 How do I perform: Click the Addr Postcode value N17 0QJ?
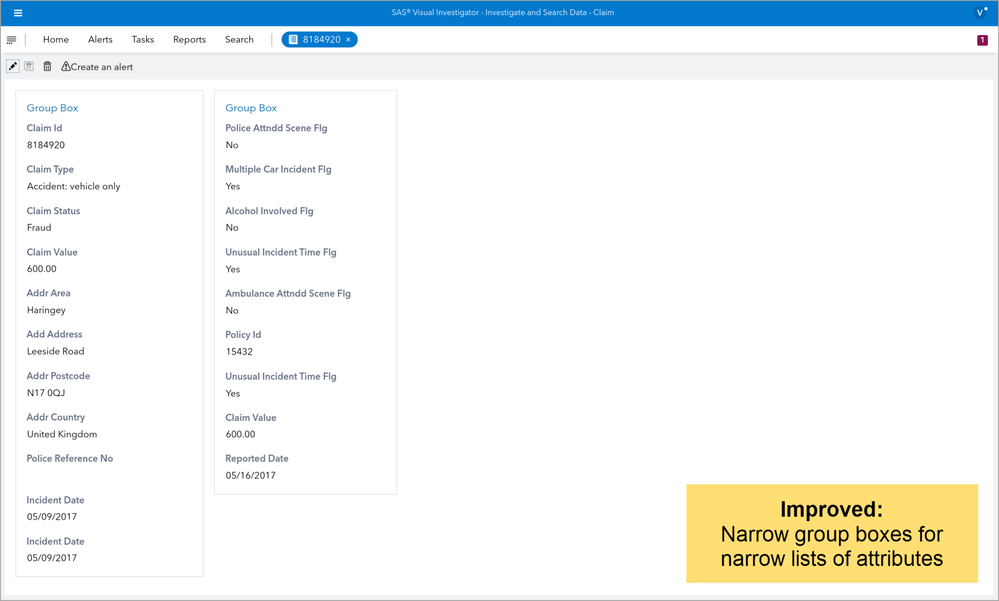[x=46, y=393]
